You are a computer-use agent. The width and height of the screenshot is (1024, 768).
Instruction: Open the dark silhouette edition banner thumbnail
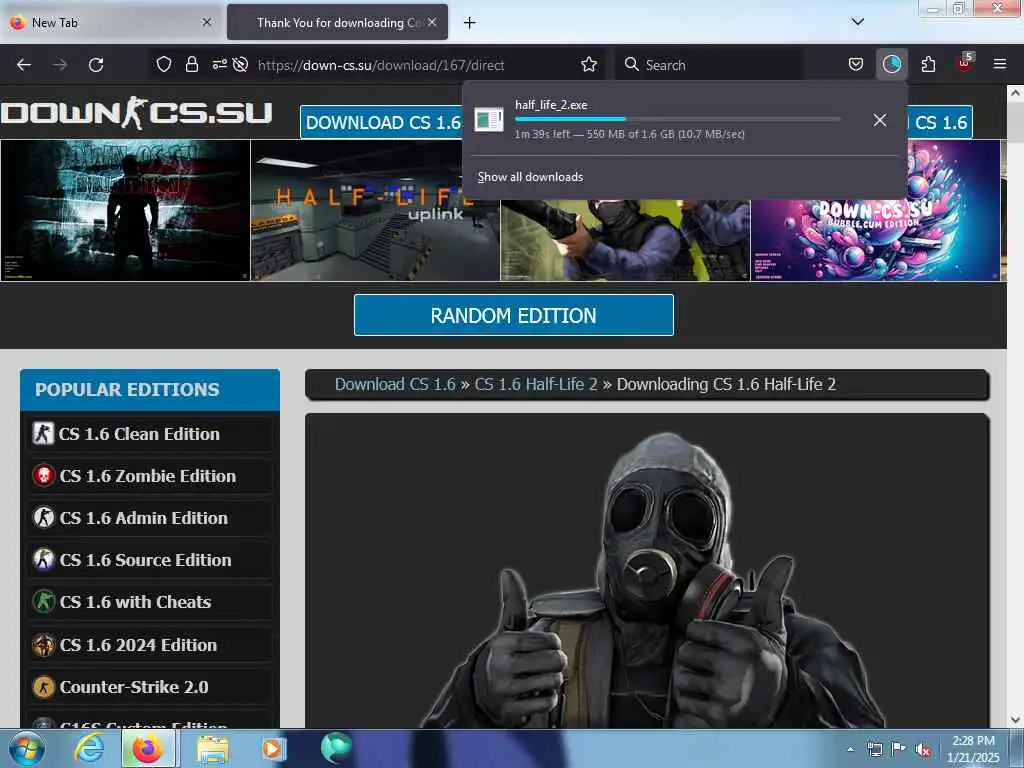(125, 210)
